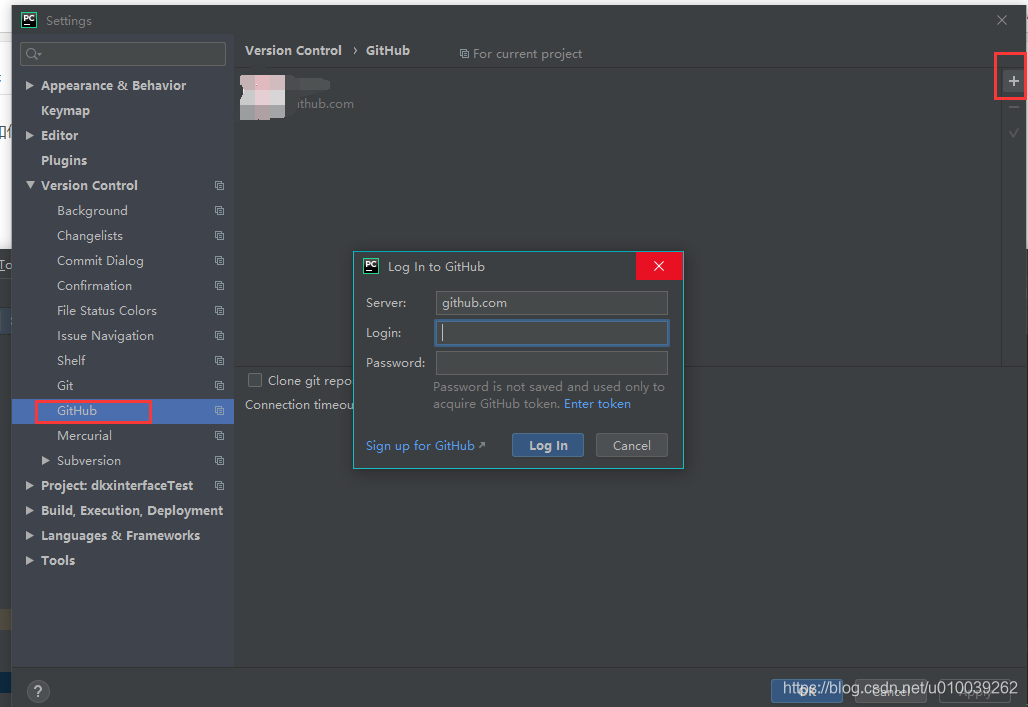Click the remove account minus icon
This screenshot has height=707, width=1028.
[x=1012, y=107]
